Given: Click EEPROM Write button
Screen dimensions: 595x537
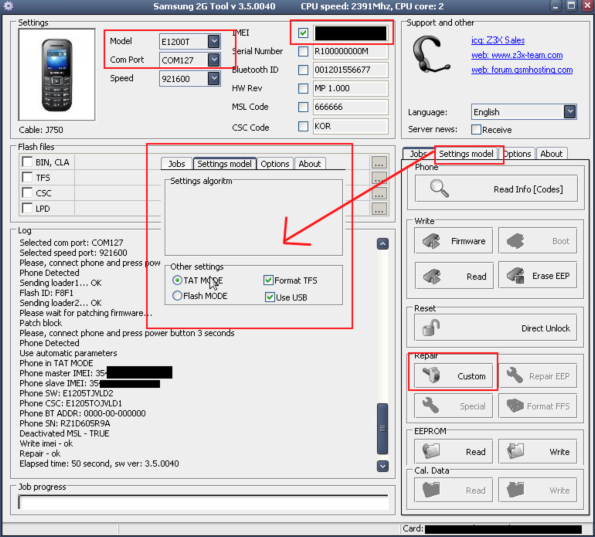Looking at the screenshot, I should click(x=537, y=451).
